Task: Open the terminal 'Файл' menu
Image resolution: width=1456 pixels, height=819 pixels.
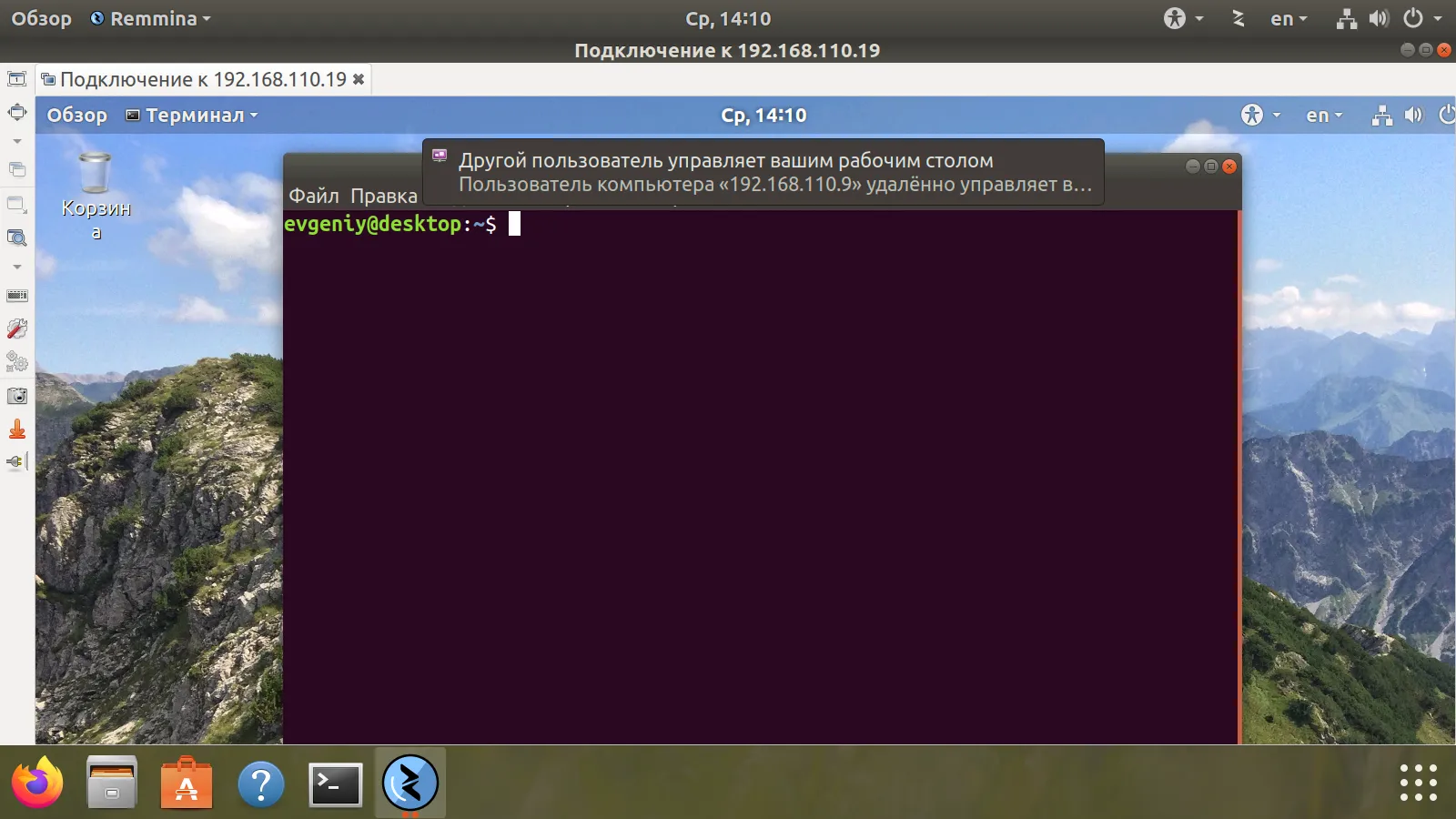Action: pos(314,196)
